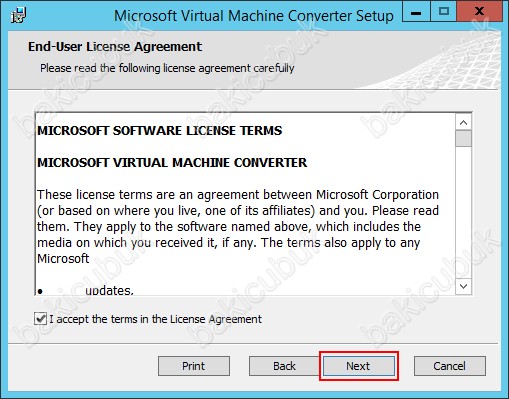Image resolution: width=509 pixels, height=399 pixels.
Task: Click the license scrollbar thumb
Action: 463,138
